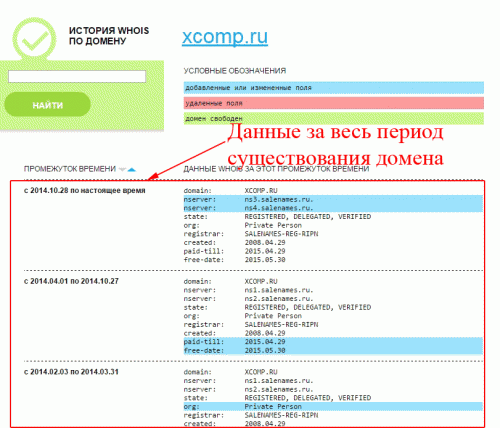Click the 'История WHOIS по домену' heading
The height and width of the screenshot is (428, 500).
tap(109, 36)
